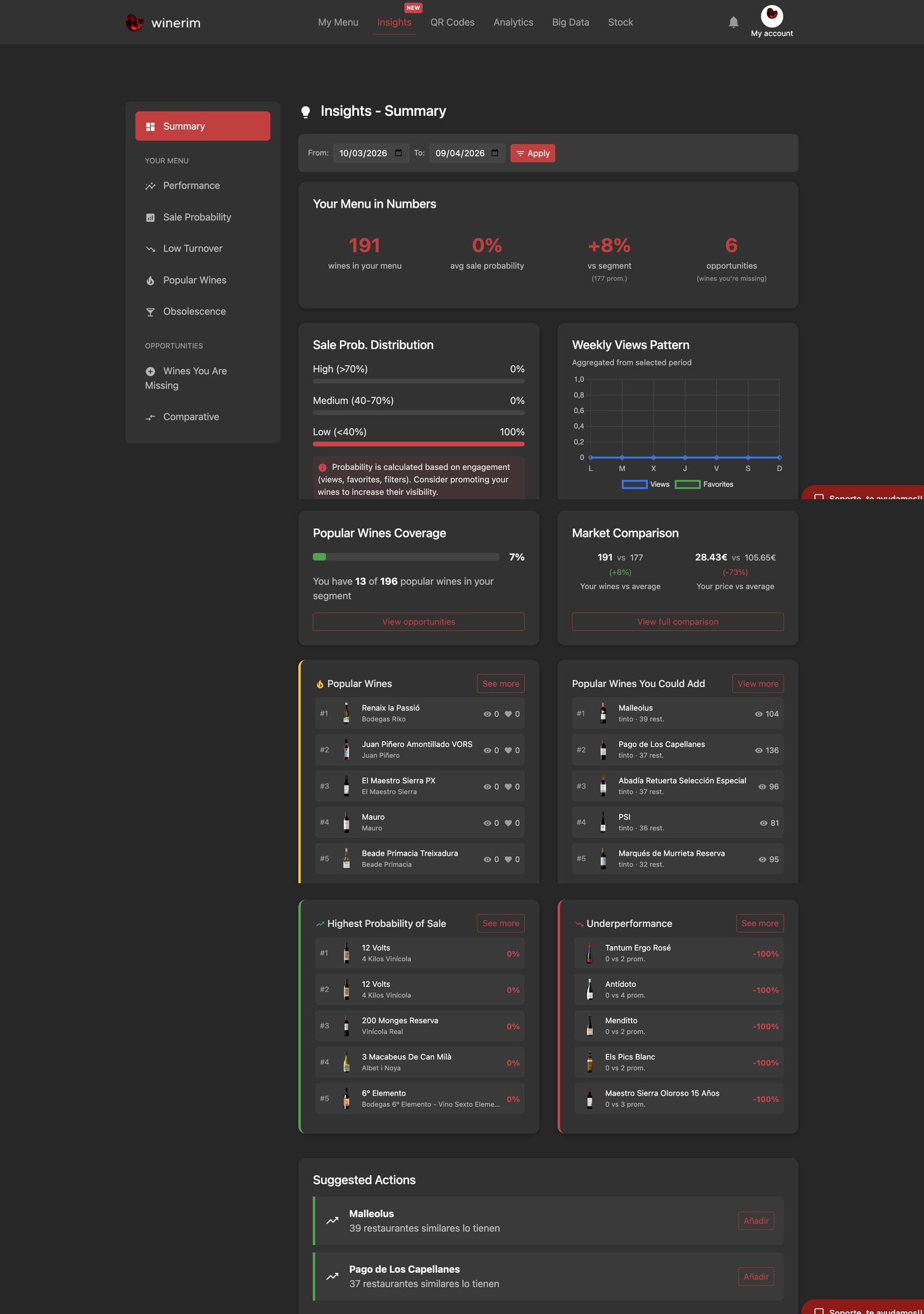Click Añadir for Pago de Los Capellanes
This screenshot has width=924, height=1314.
tap(756, 1276)
